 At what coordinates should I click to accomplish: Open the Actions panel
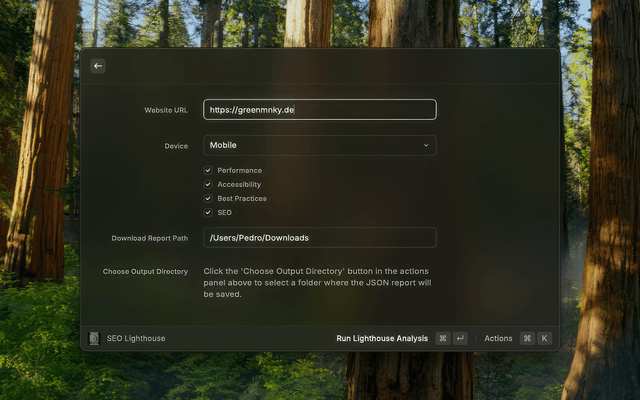498,338
